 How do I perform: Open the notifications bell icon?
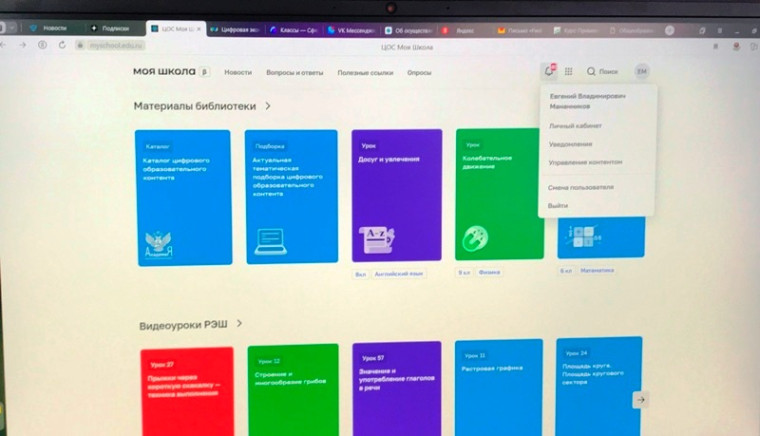click(x=549, y=71)
